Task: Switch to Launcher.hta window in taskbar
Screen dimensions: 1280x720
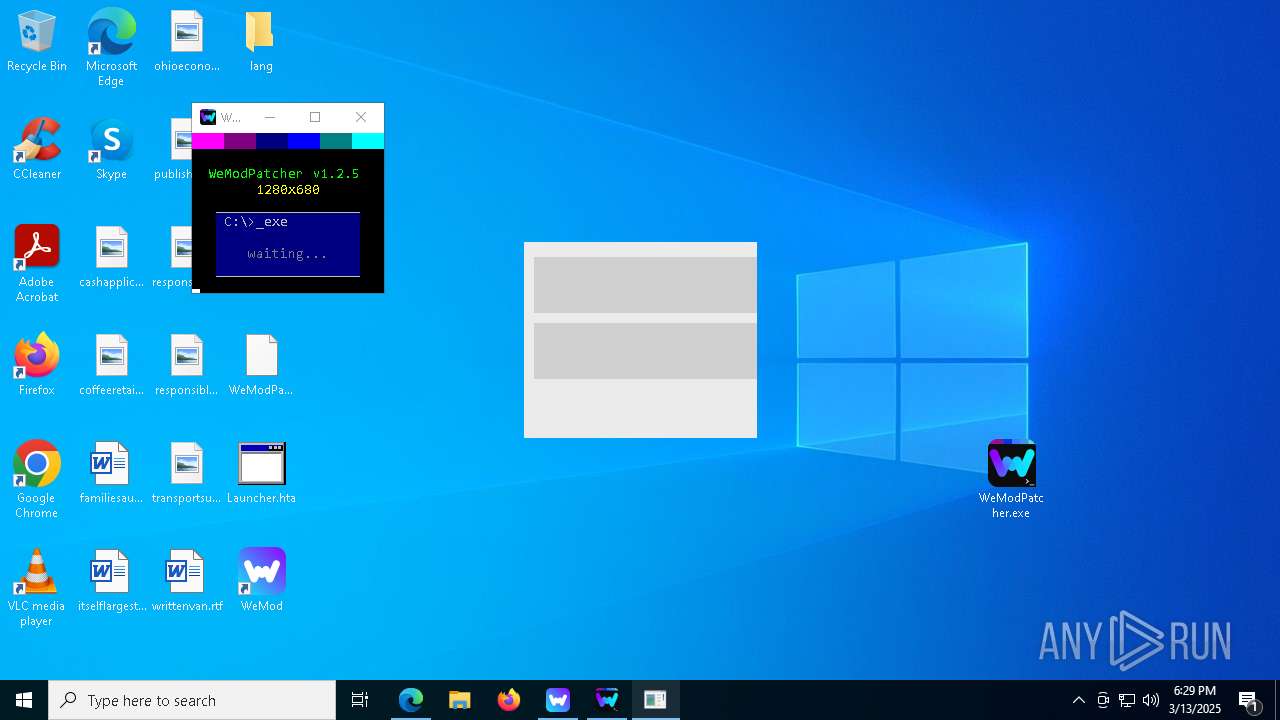Action: 656,700
